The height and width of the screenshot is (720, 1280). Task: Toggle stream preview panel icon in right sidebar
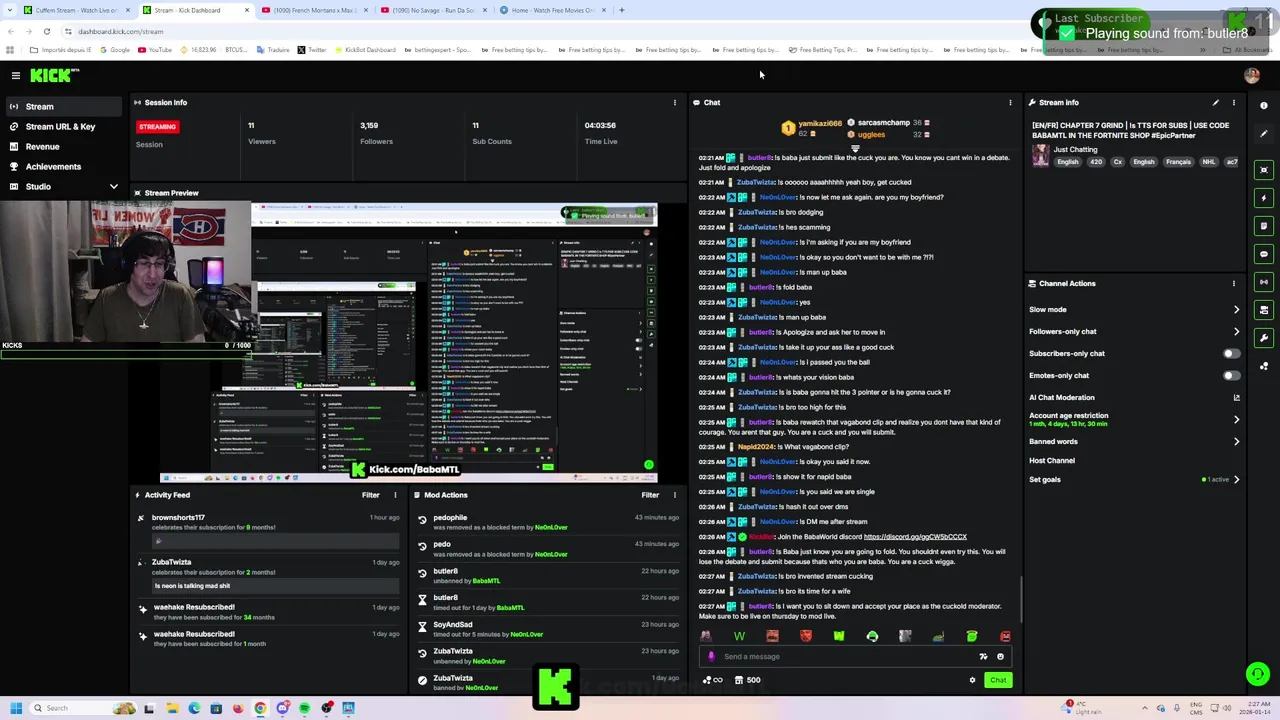(1264, 169)
